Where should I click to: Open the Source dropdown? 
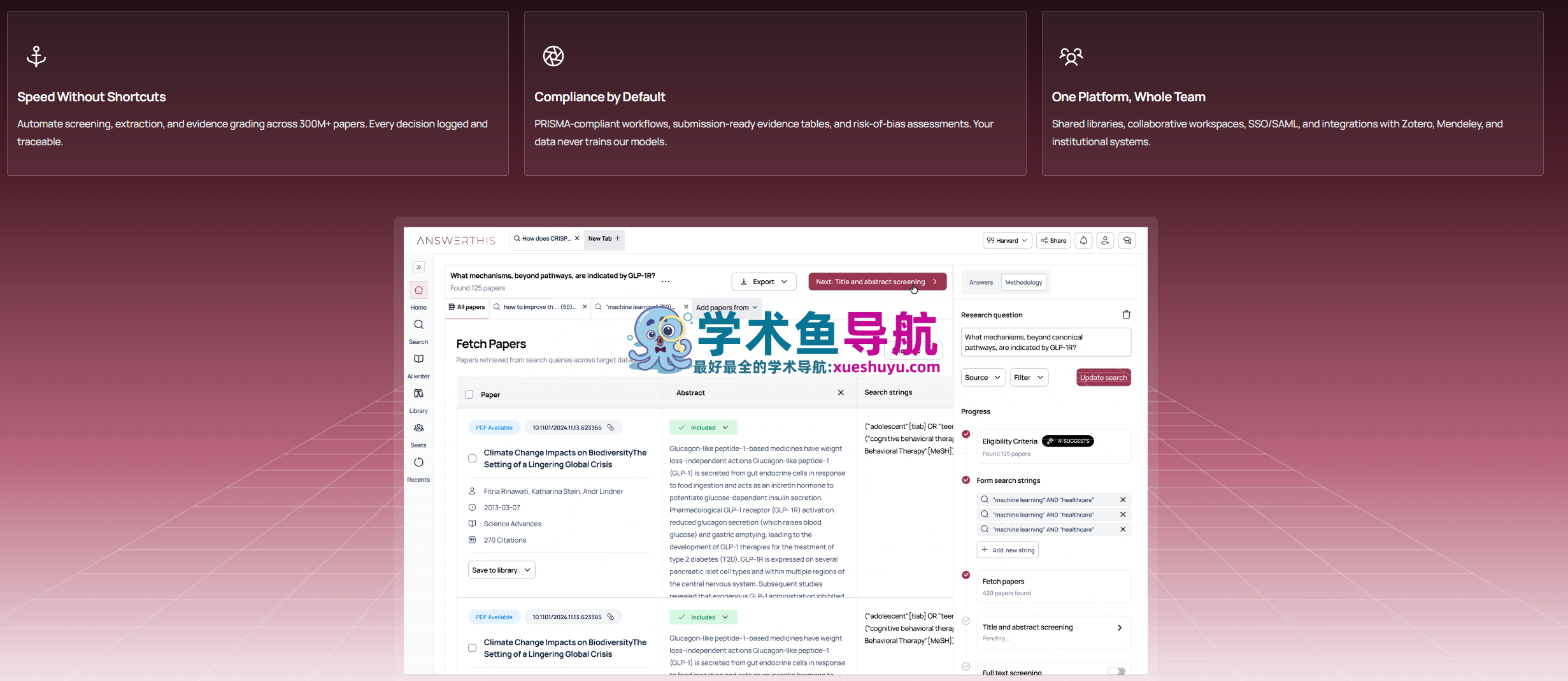pos(983,377)
